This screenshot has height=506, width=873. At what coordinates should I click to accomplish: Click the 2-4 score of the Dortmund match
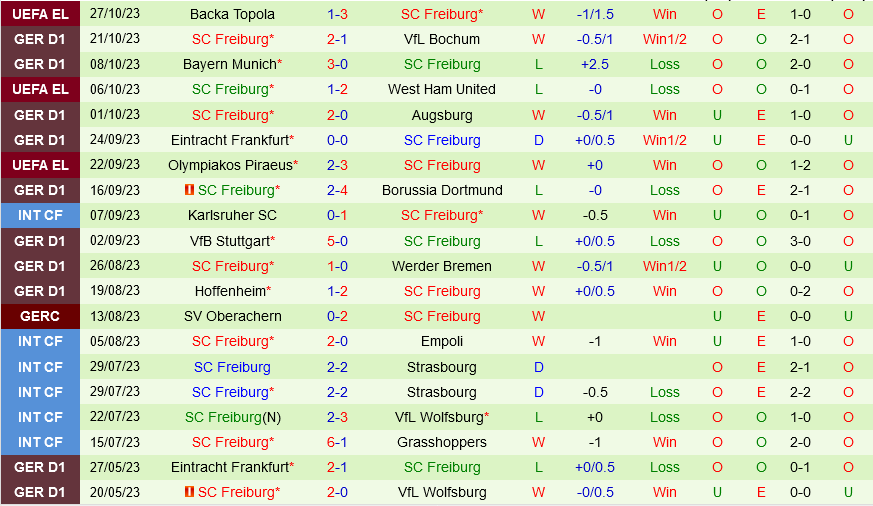click(x=337, y=190)
